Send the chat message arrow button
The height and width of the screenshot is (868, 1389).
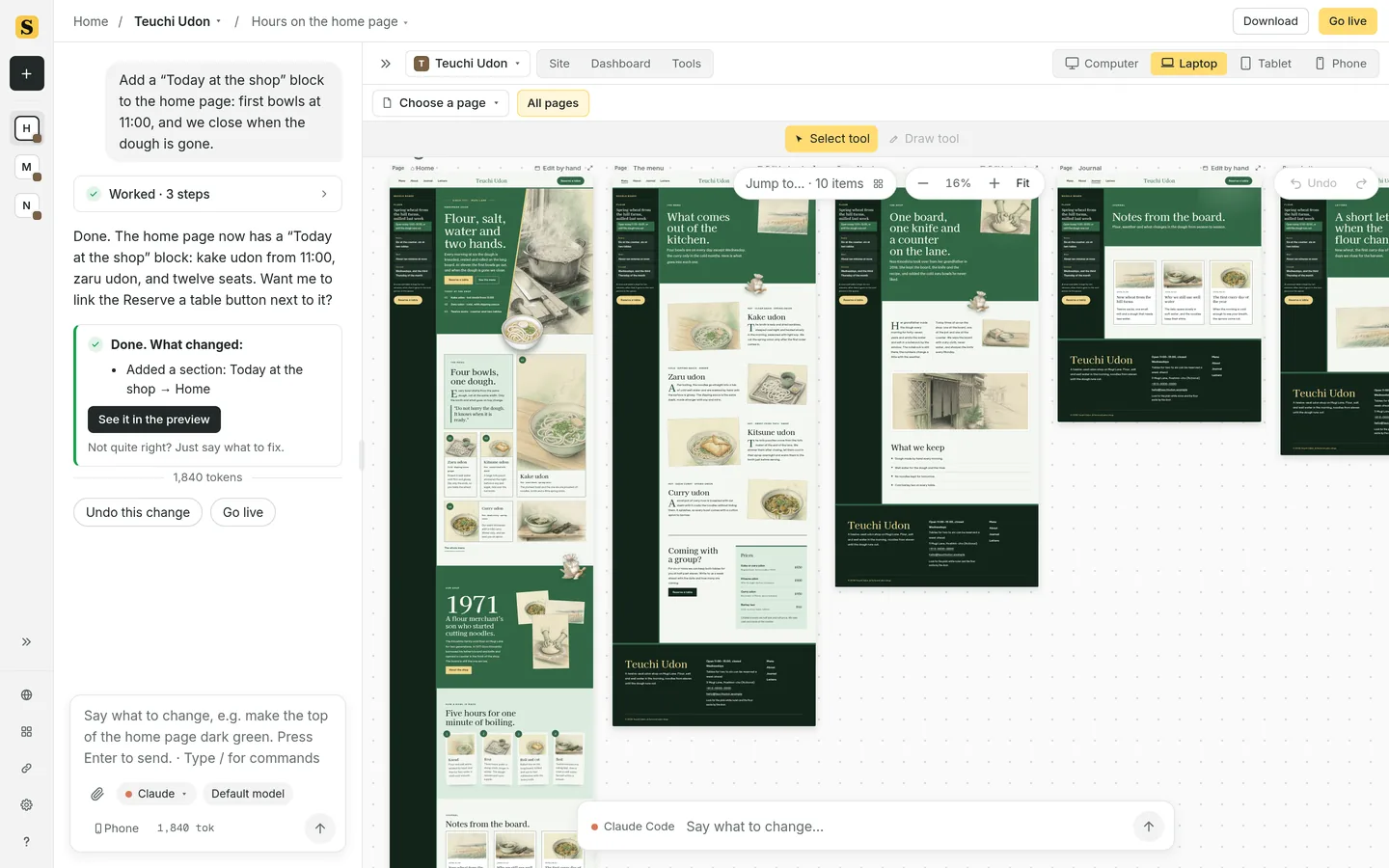[x=320, y=827]
